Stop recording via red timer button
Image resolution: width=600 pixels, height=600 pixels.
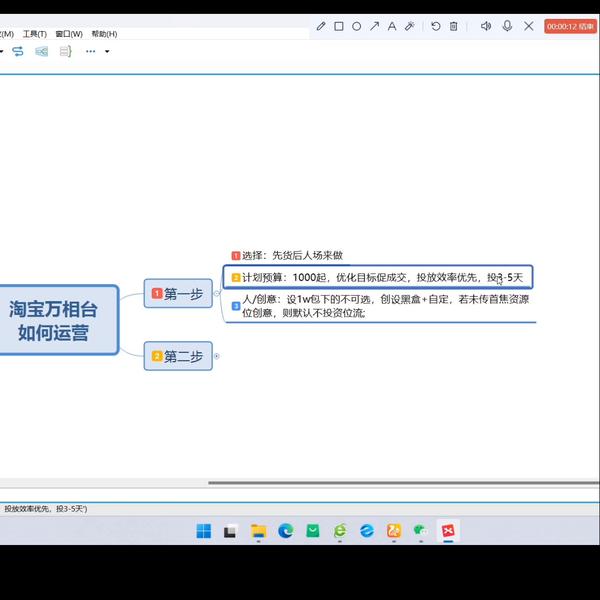coord(570,26)
